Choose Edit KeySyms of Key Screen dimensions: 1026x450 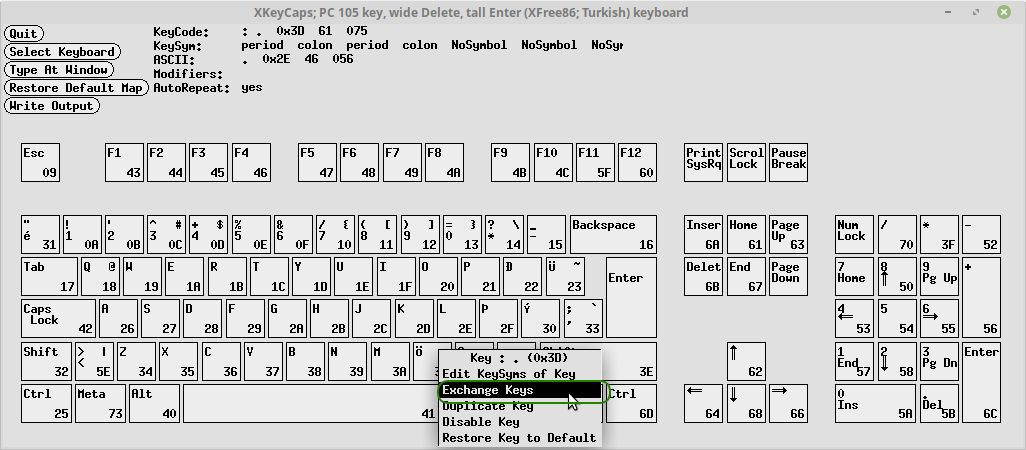coord(520,374)
